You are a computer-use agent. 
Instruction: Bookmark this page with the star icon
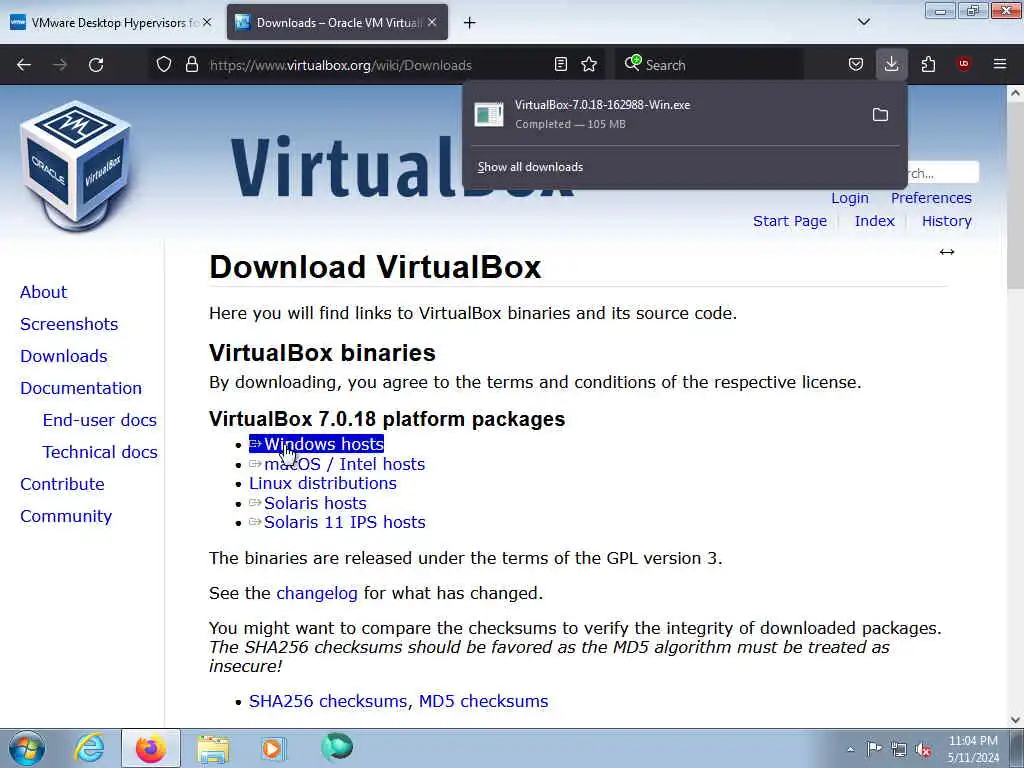click(x=589, y=65)
